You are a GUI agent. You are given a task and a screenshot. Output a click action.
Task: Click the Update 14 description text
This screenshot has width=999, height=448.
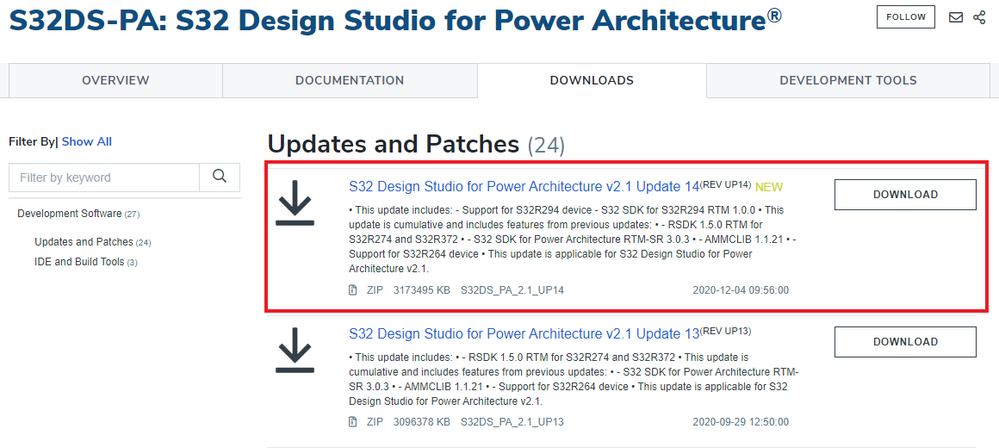pos(572,239)
